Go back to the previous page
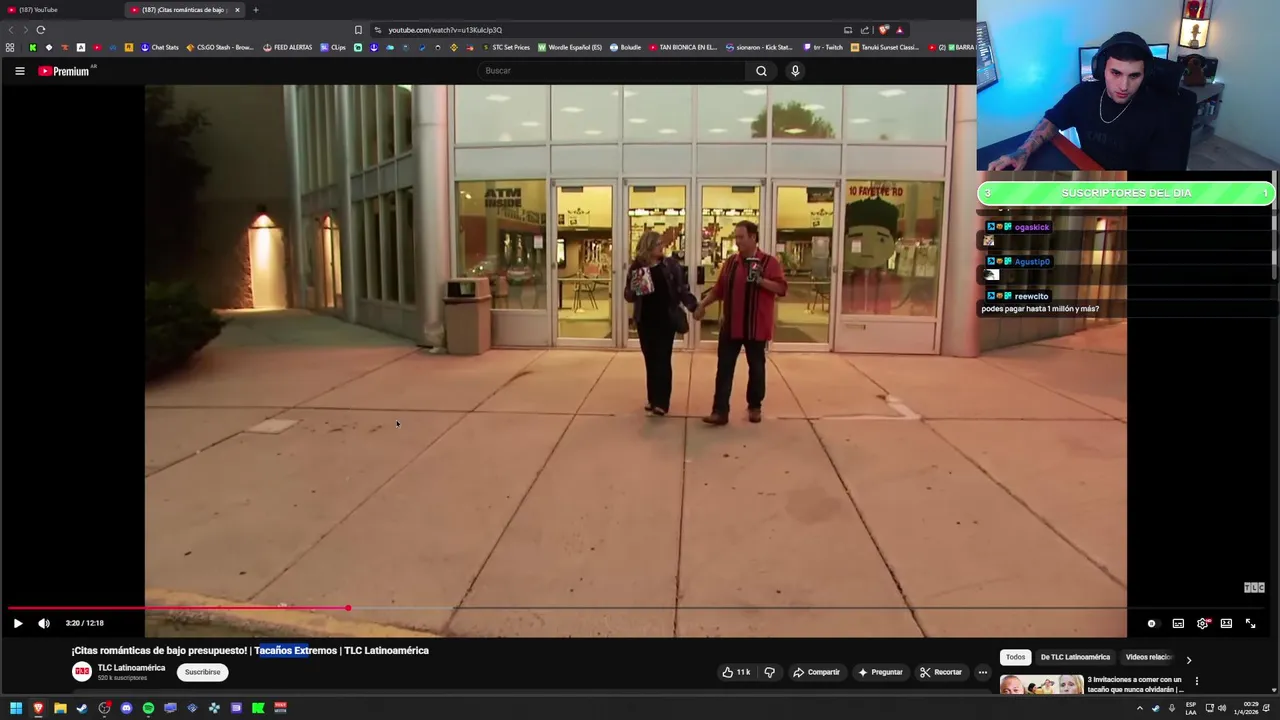The height and width of the screenshot is (720, 1280). [11, 30]
